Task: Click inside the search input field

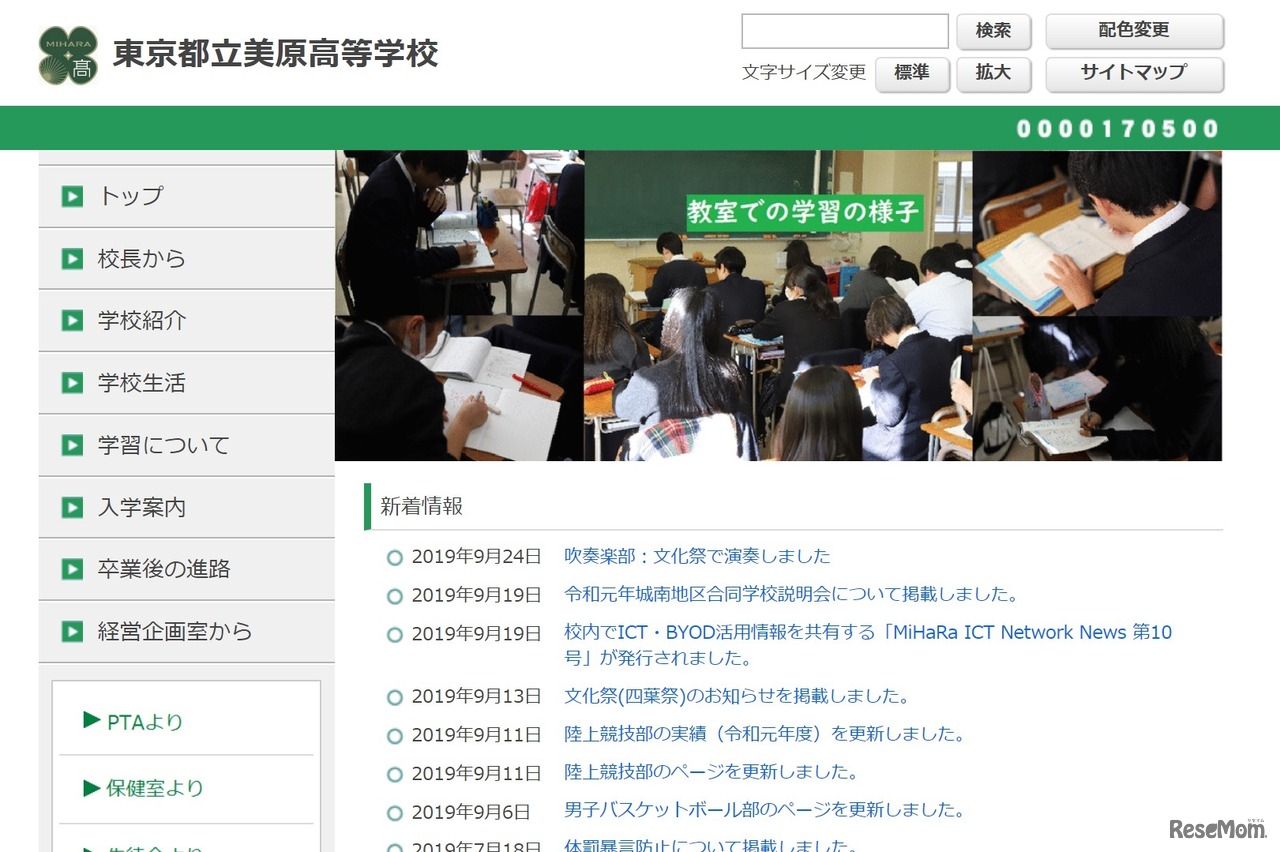Action: [x=845, y=31]
